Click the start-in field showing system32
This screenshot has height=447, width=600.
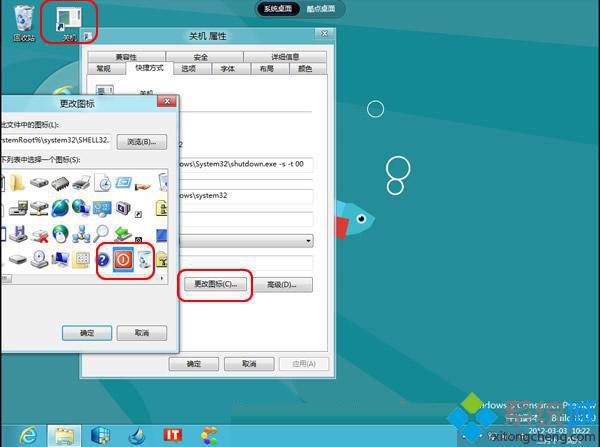pos(246,196)
